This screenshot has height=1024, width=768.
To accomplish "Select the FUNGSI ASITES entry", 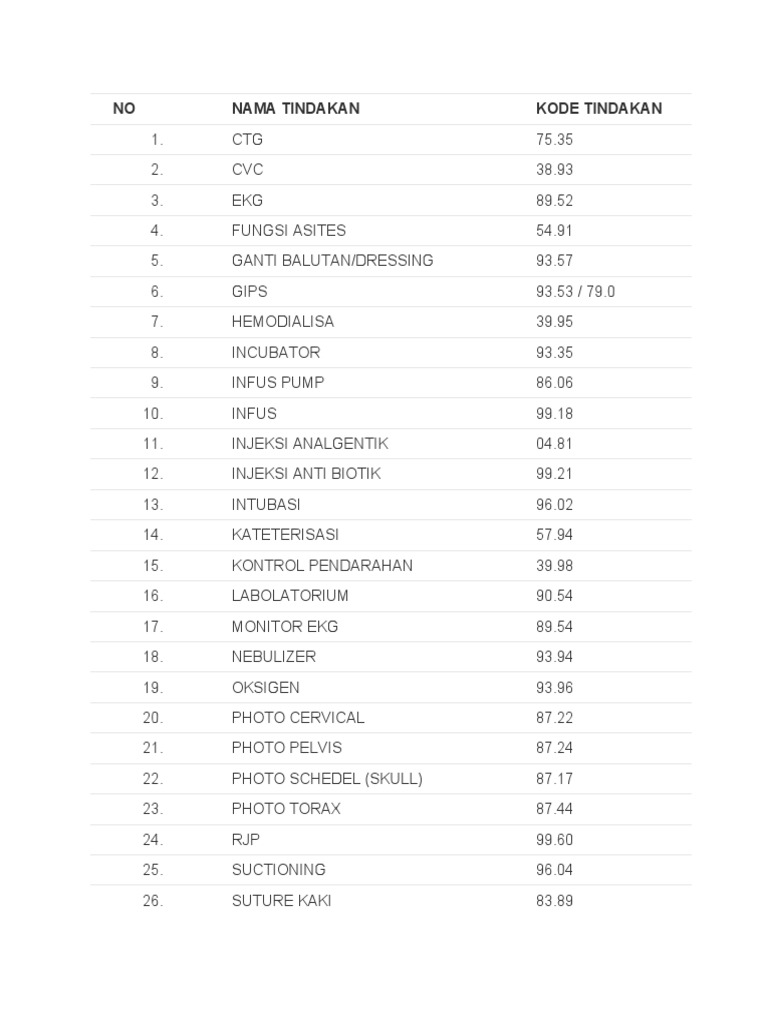I will (x=288, y=230).
